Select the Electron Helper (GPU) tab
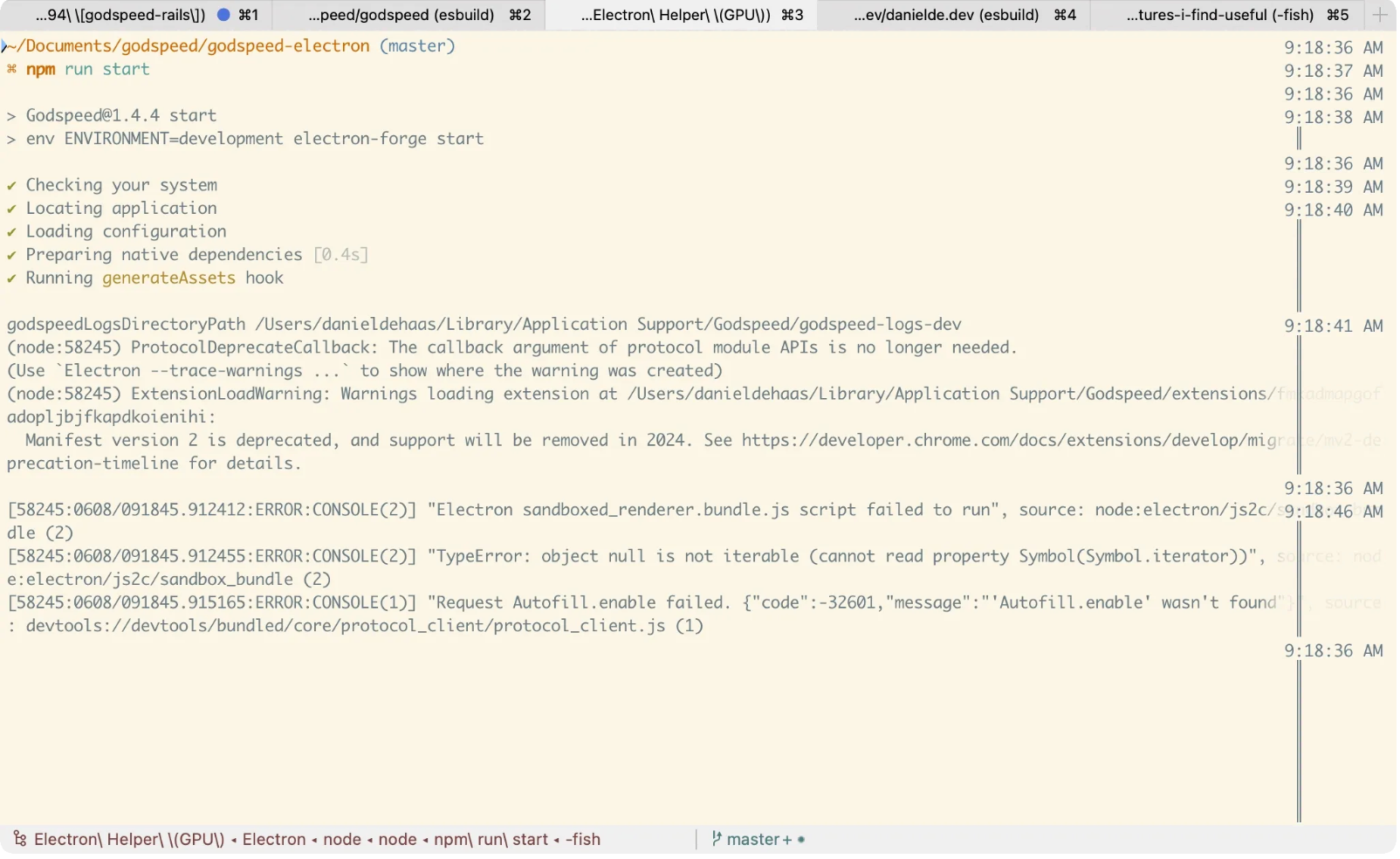1400x859 pixels. (682, 15)
